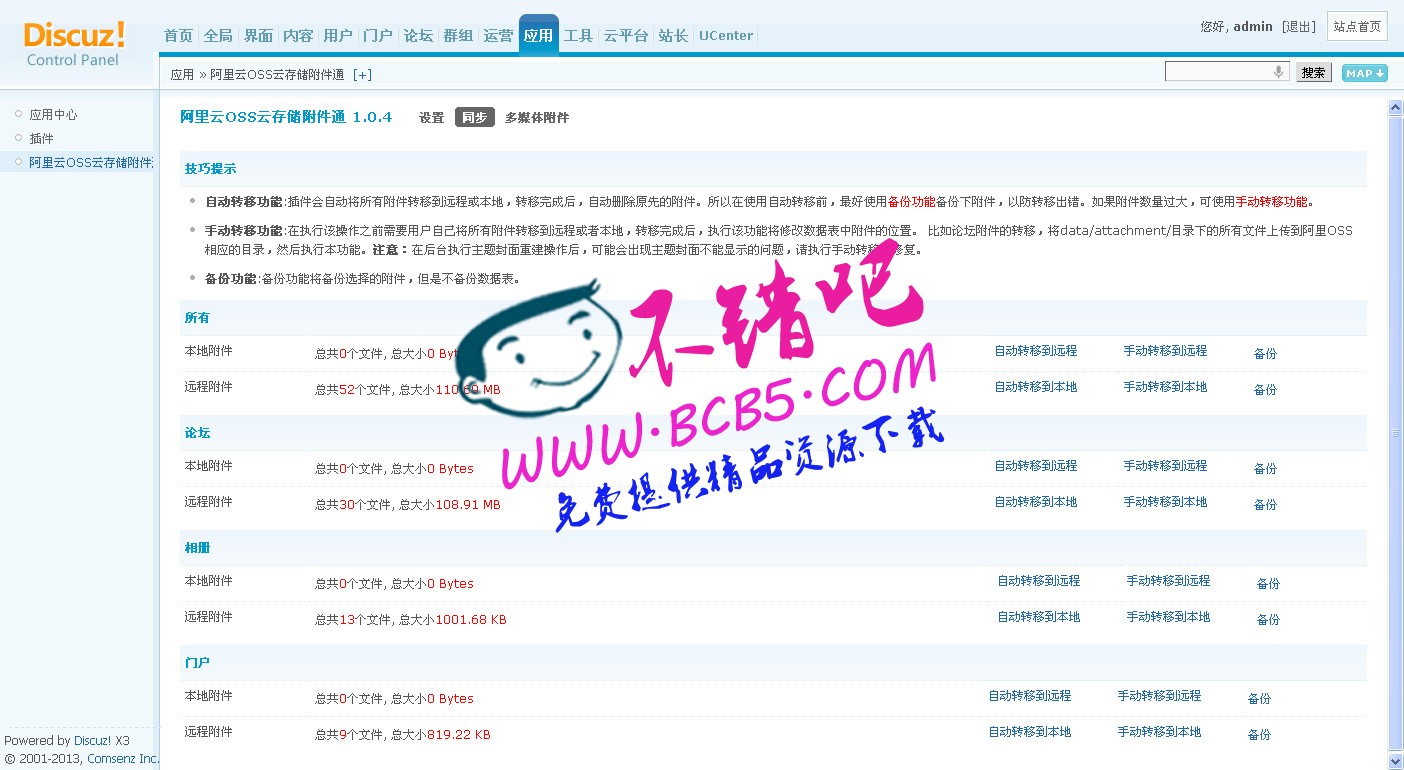Click the 技巧提示 section header

210,169
